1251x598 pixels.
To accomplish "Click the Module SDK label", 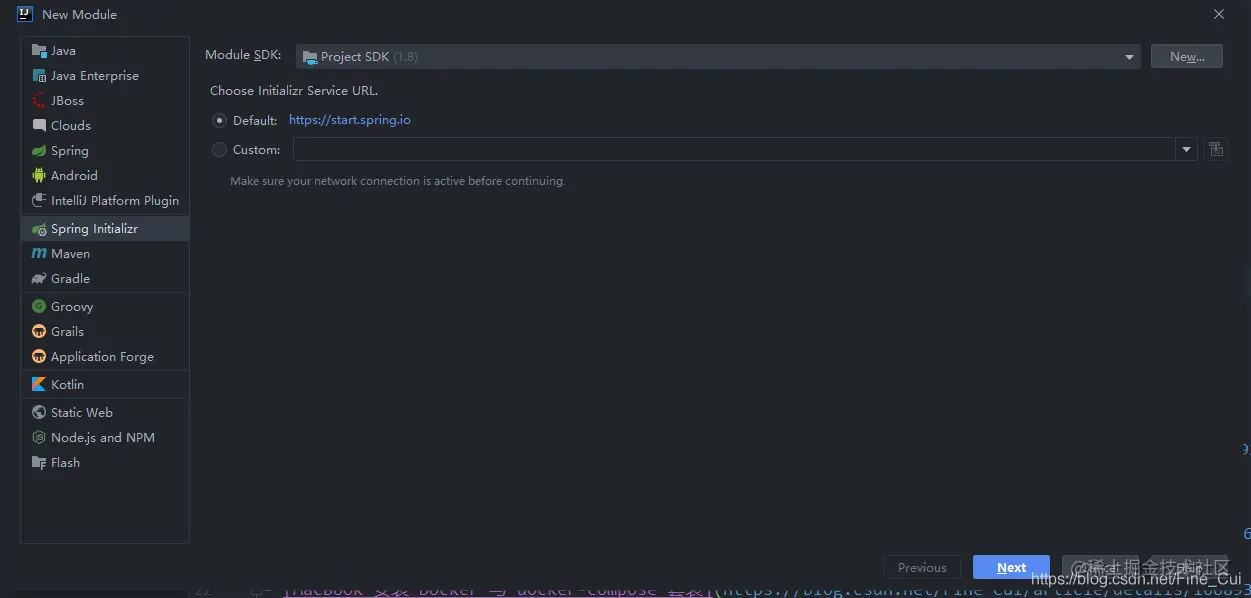I will coord(243,55).
